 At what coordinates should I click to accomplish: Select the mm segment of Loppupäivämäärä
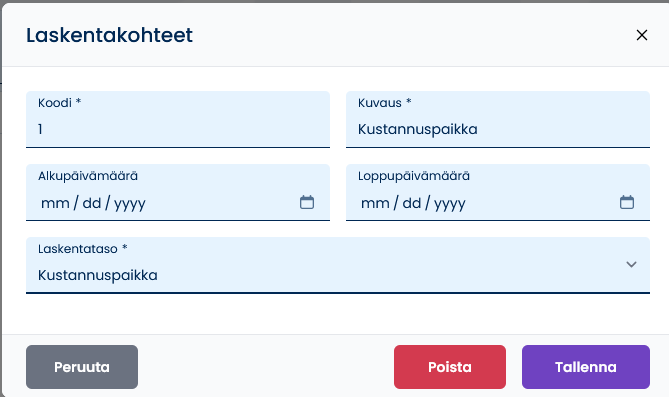point(375,203)
